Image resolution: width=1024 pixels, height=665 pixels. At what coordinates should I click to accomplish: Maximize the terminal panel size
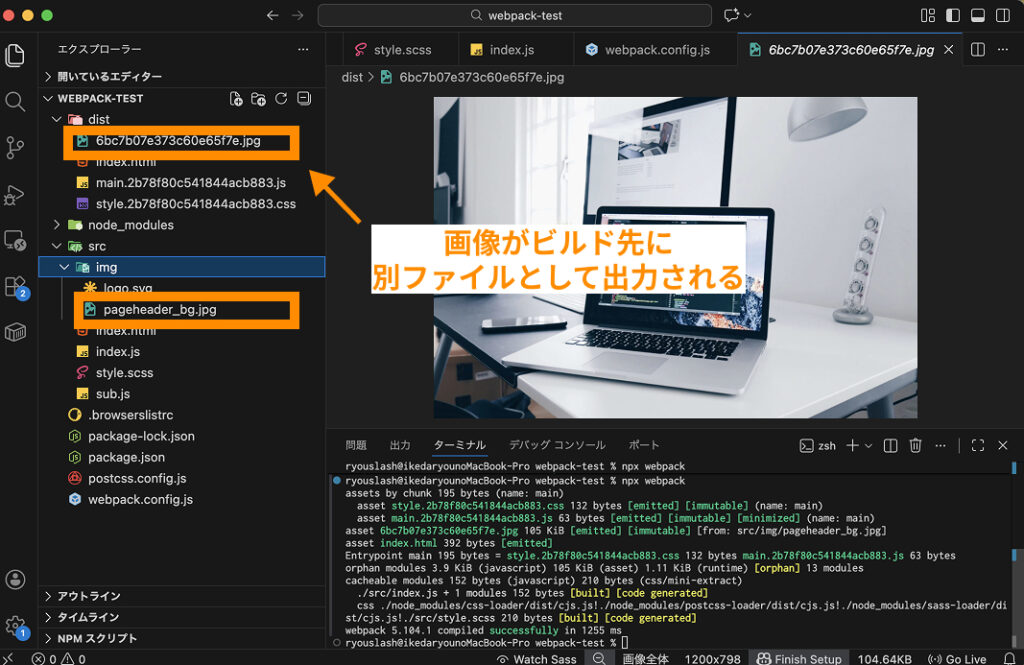point(978,446)
